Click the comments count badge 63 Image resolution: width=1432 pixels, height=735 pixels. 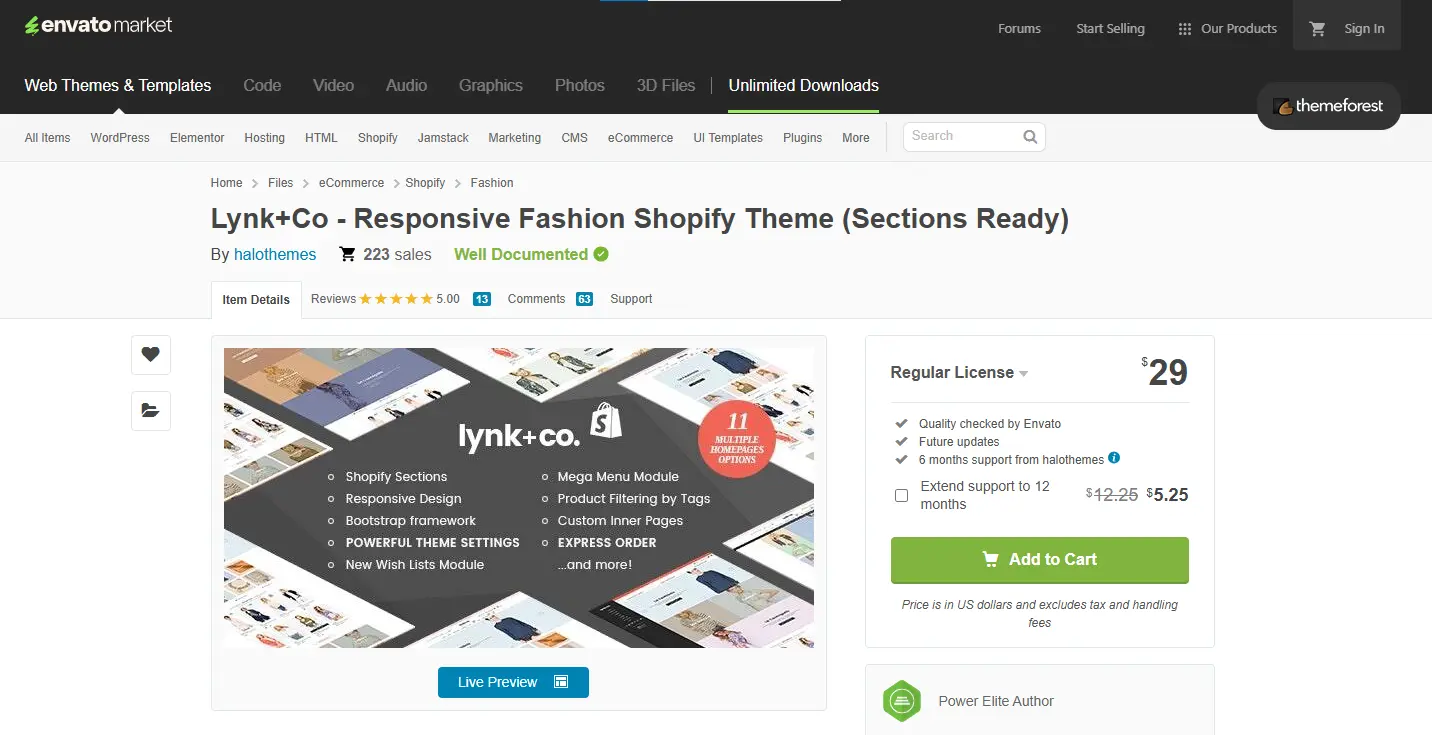tap(584, 299)
